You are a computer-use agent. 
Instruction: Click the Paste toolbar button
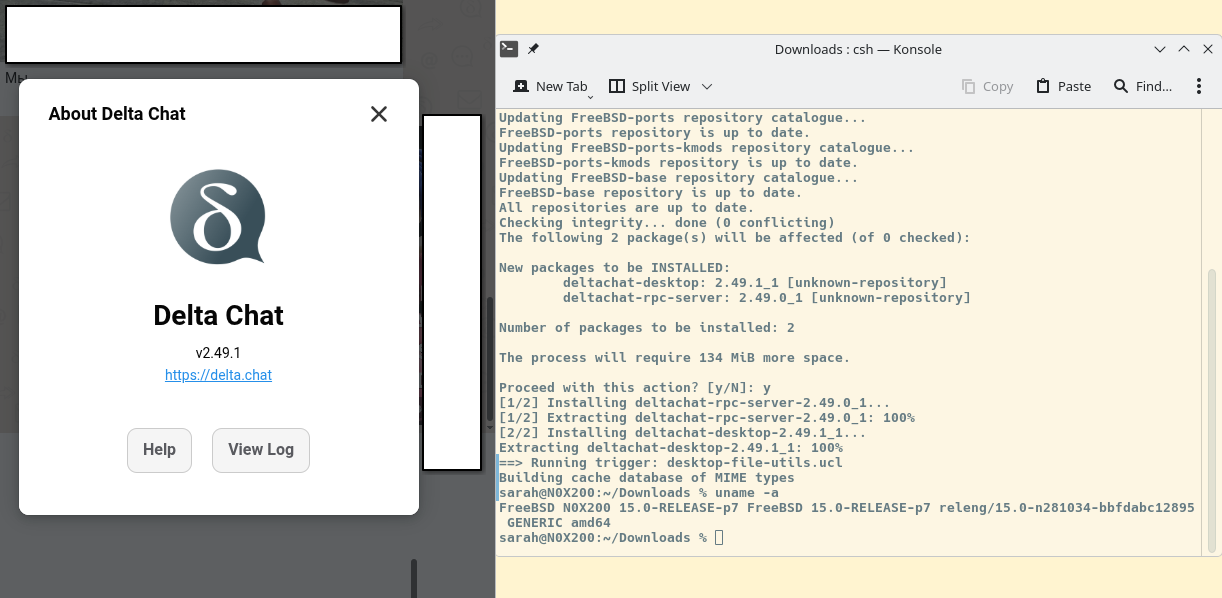[x=1063, y=87]
